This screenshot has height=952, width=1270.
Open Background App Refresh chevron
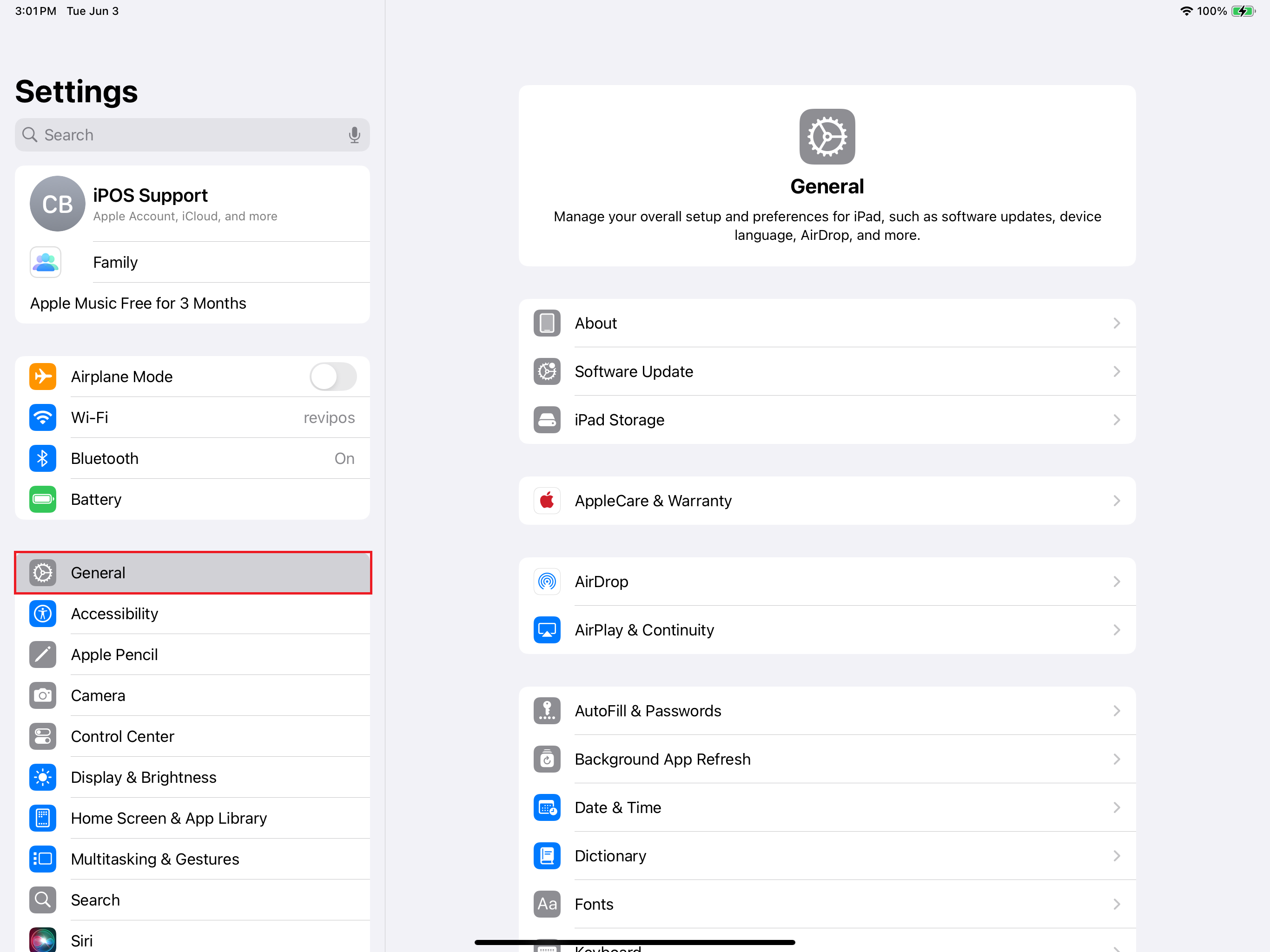(x=1117, y=759)
